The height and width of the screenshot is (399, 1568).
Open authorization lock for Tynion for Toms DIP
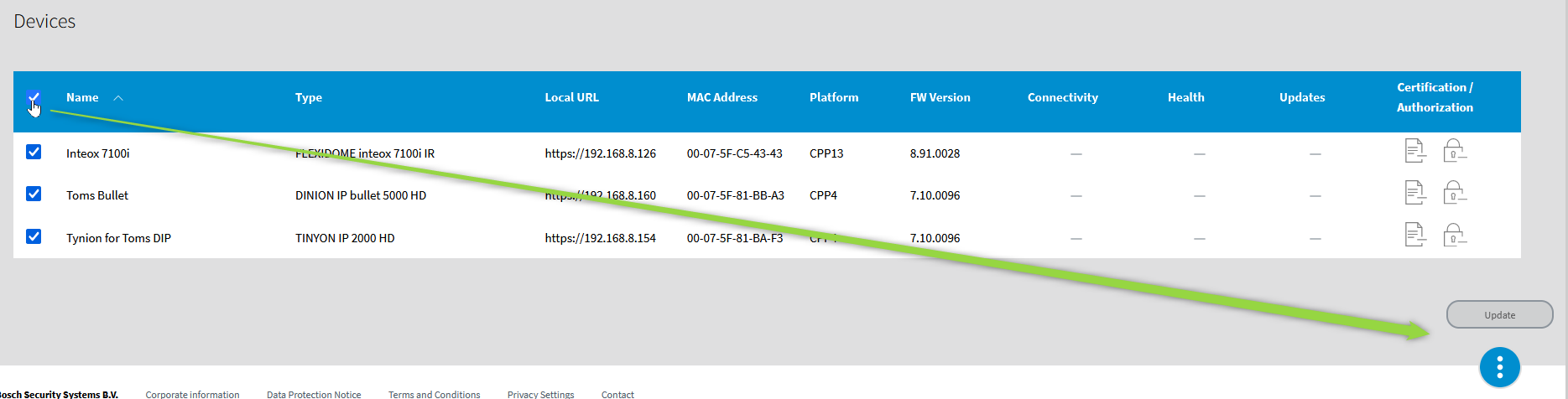pyautogui.click(x=1454, y=236)
